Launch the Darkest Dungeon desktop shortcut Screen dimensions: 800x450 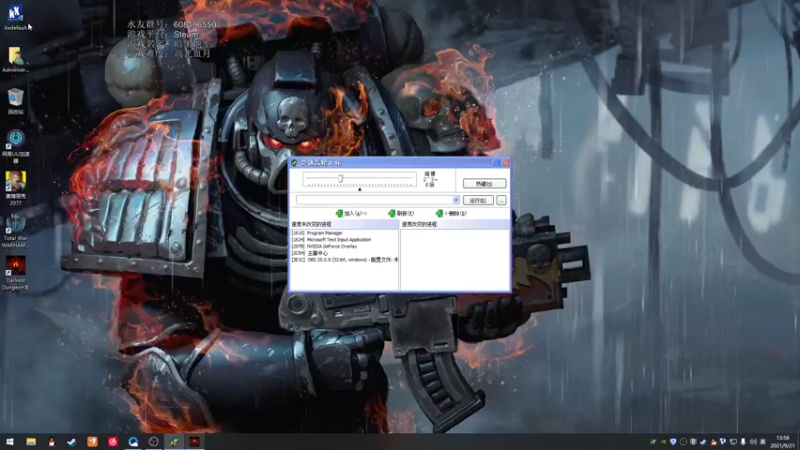(15, 273)
